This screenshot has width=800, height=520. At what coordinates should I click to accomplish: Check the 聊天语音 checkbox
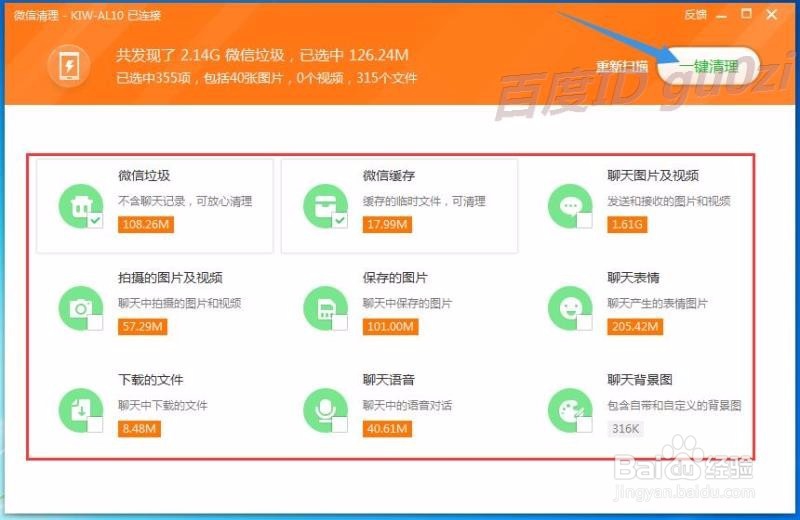[339, 425]
